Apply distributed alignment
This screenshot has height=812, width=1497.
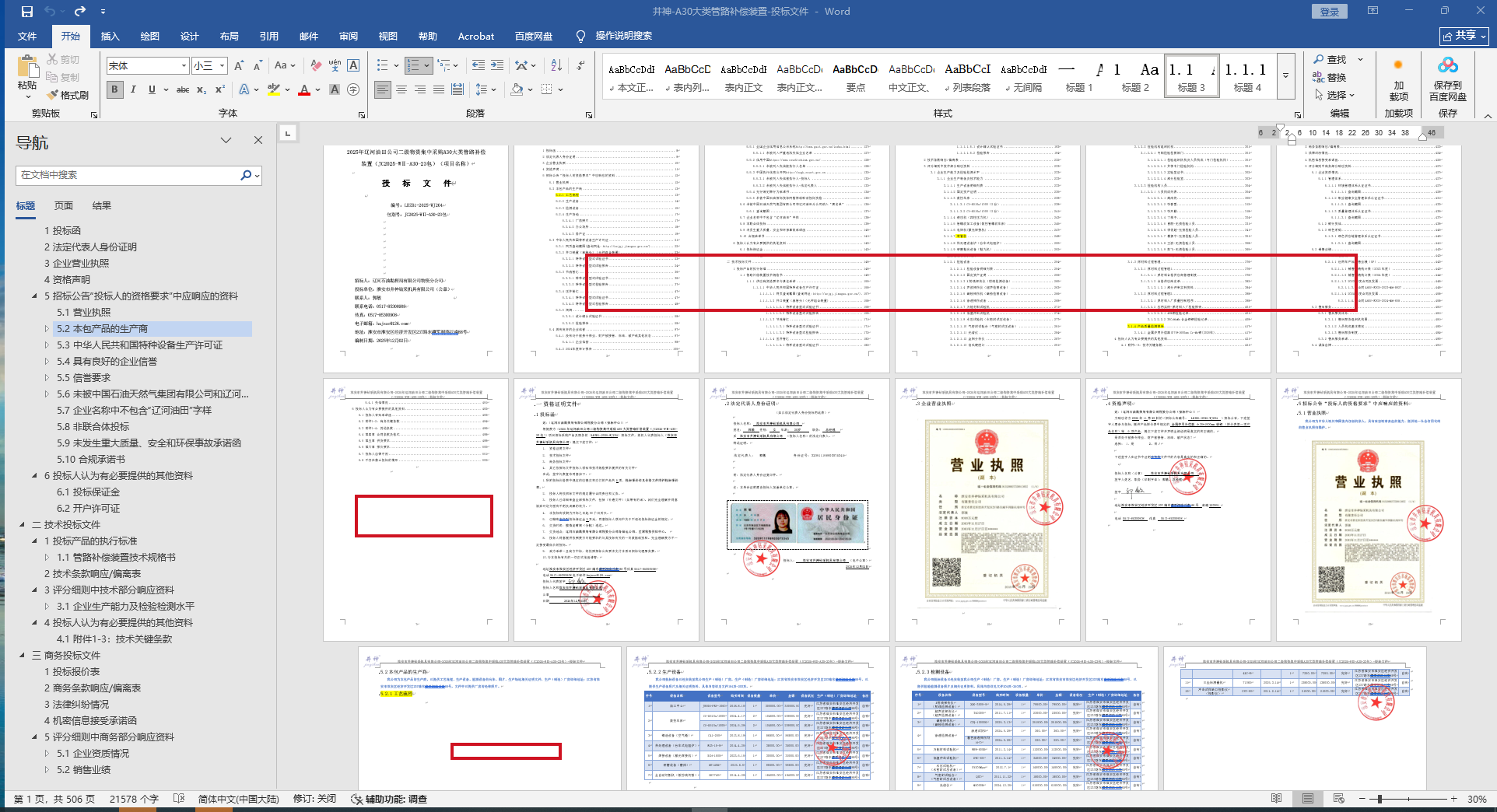click(458, 89)
